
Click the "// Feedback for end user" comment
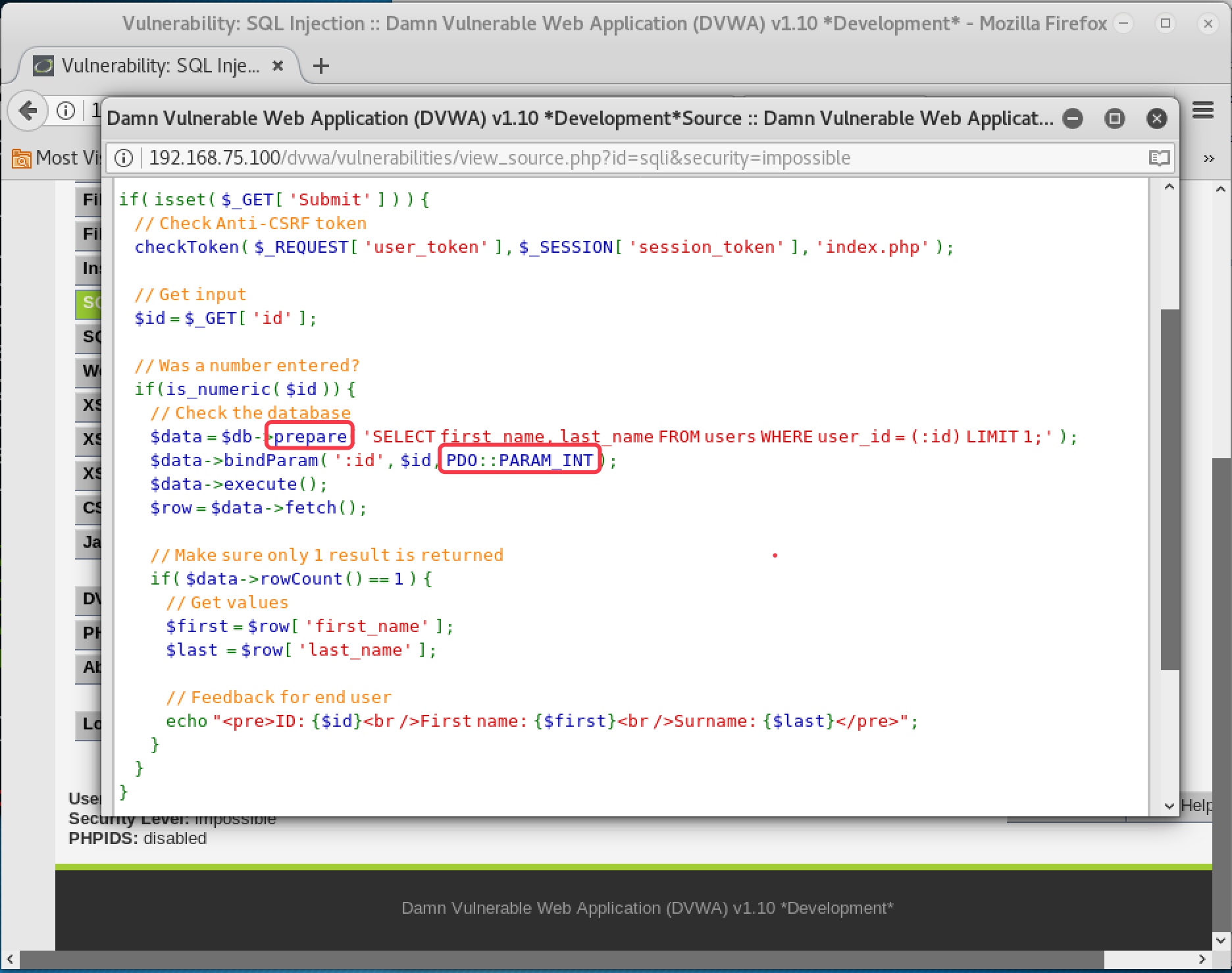pos(279,697)
